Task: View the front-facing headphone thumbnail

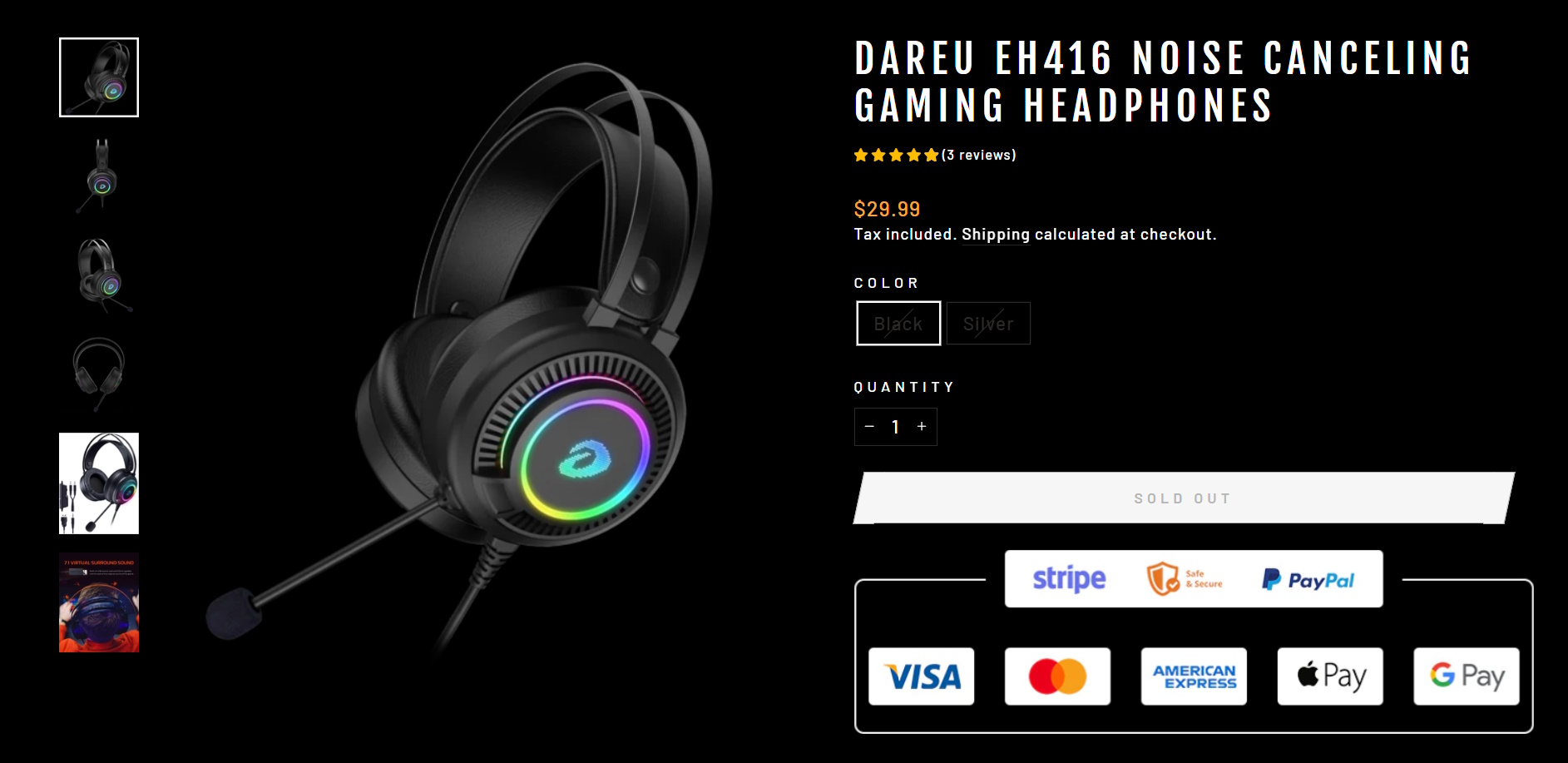Action: point(99,373)
